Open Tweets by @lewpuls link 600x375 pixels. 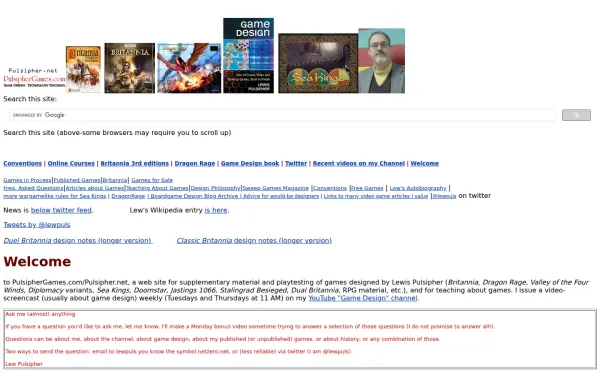pos(37,225)
